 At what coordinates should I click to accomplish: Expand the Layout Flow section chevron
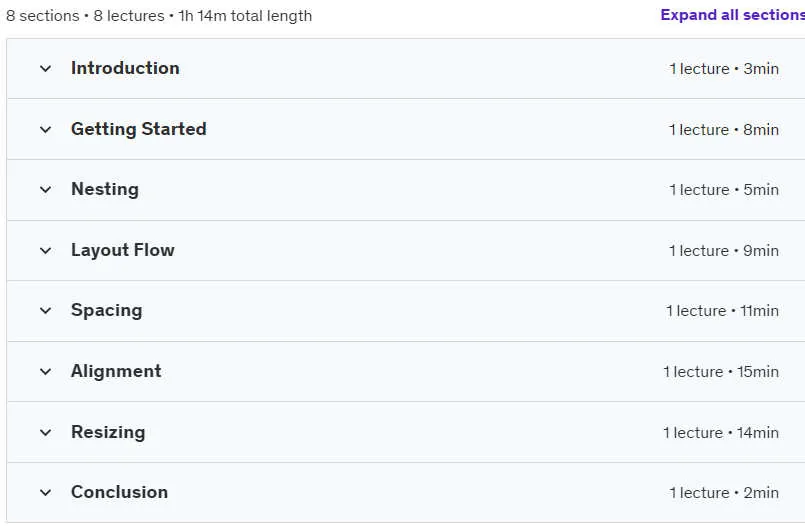click(x=46, y=250)
